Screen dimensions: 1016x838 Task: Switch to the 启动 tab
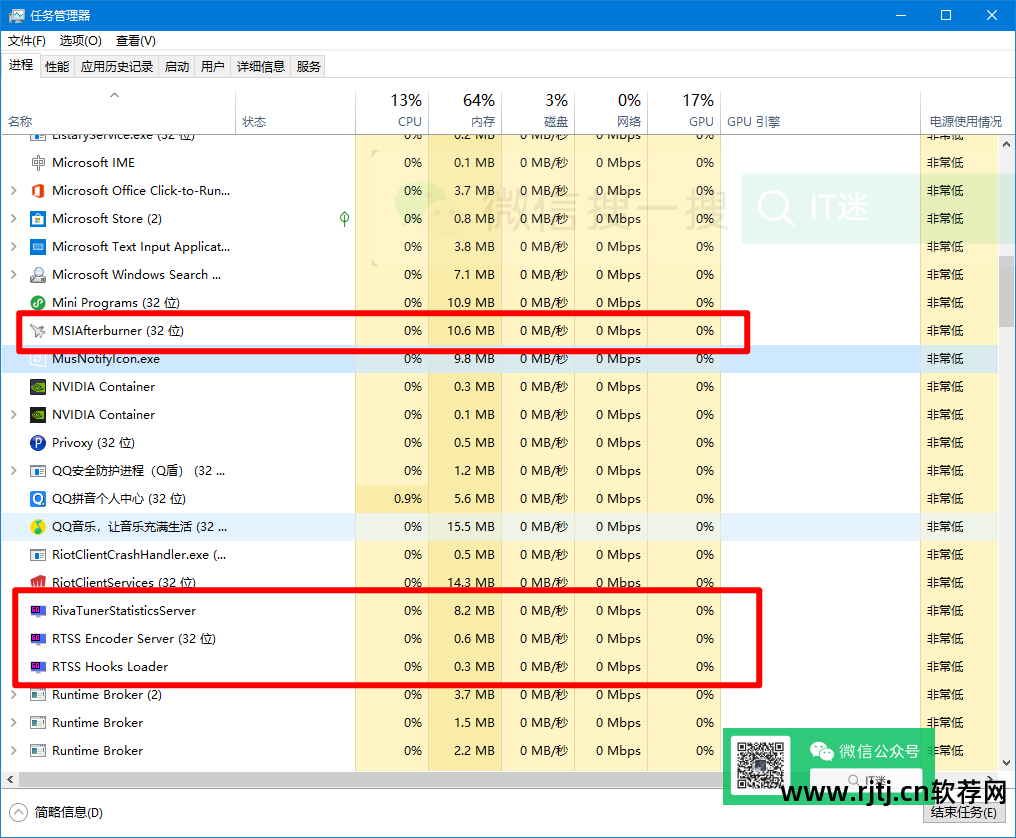pyautogui.click(x=177, y=66)
